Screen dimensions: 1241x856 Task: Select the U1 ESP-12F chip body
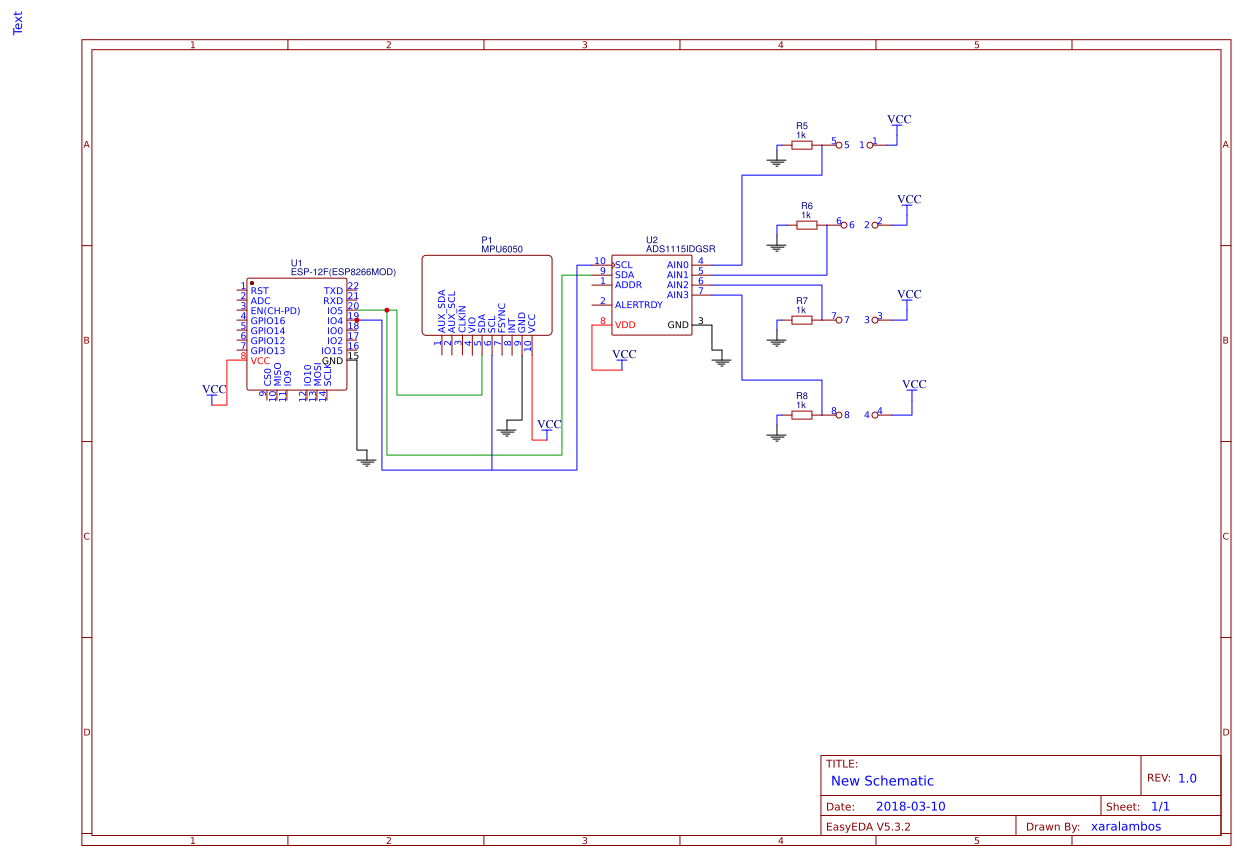tap(297, 334)
